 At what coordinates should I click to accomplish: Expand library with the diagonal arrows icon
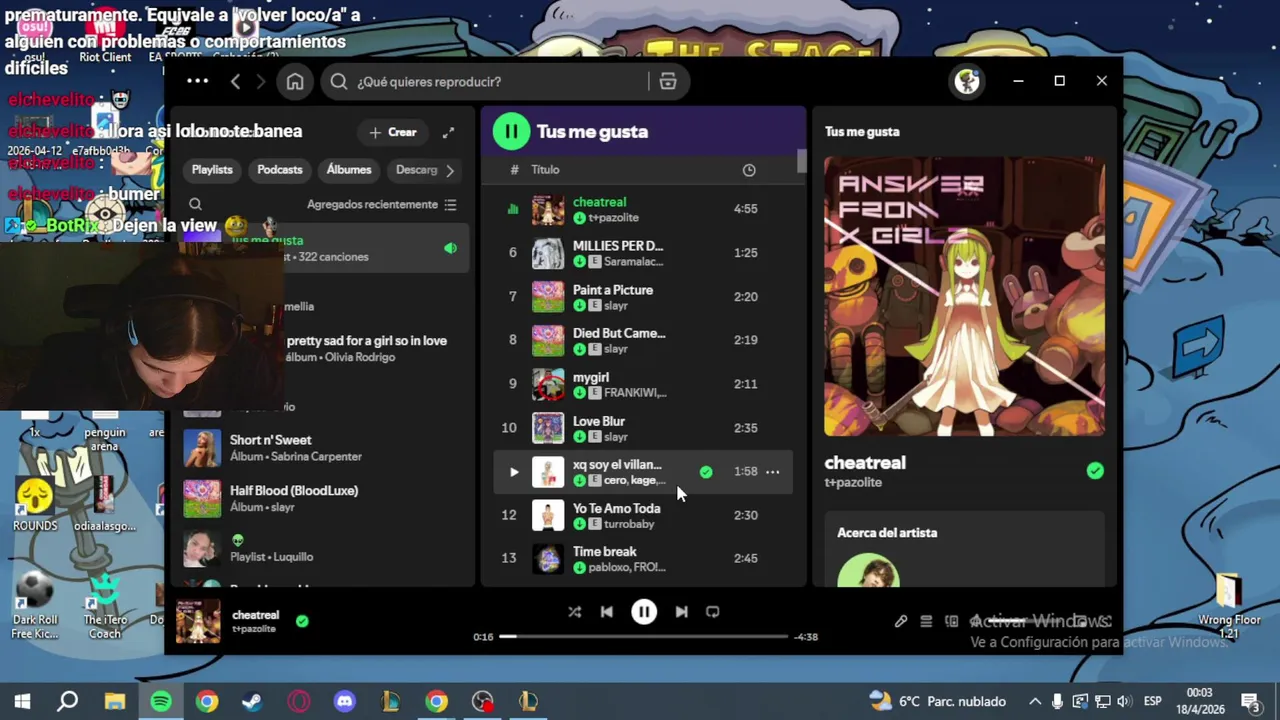click(x=449, y=132)
